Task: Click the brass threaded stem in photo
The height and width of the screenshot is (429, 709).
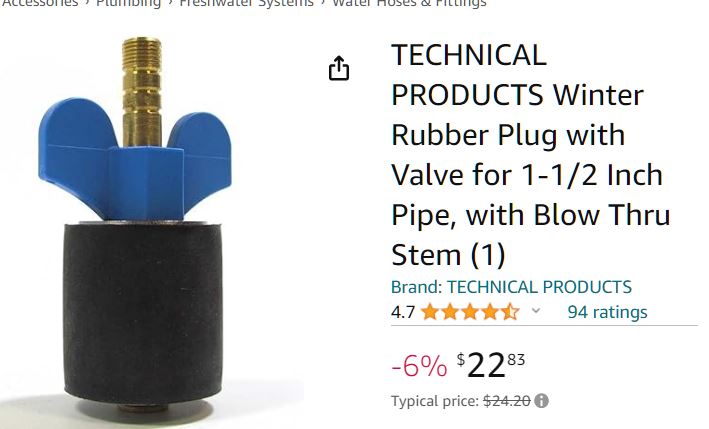Action: pos(142,91)
